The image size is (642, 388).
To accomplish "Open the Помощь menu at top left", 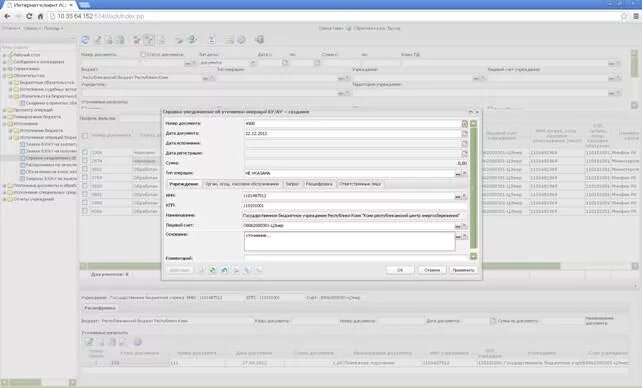I will [x=53, y=28].
